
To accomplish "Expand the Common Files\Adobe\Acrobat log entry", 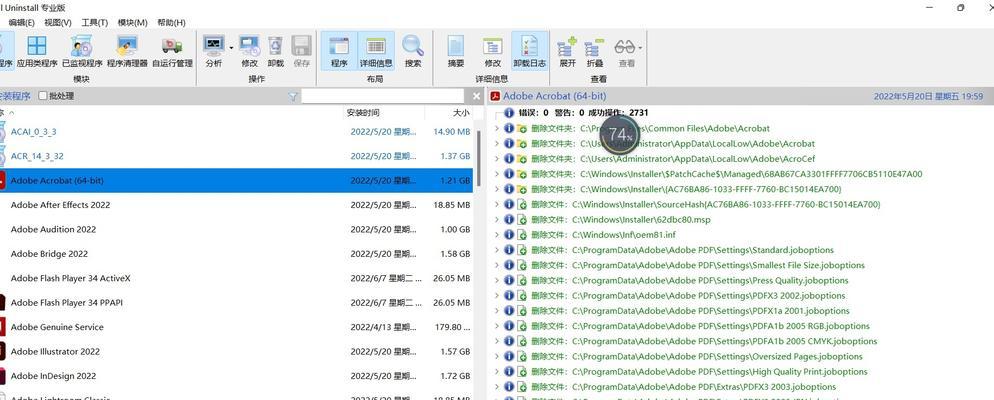I will click(496, 129).
